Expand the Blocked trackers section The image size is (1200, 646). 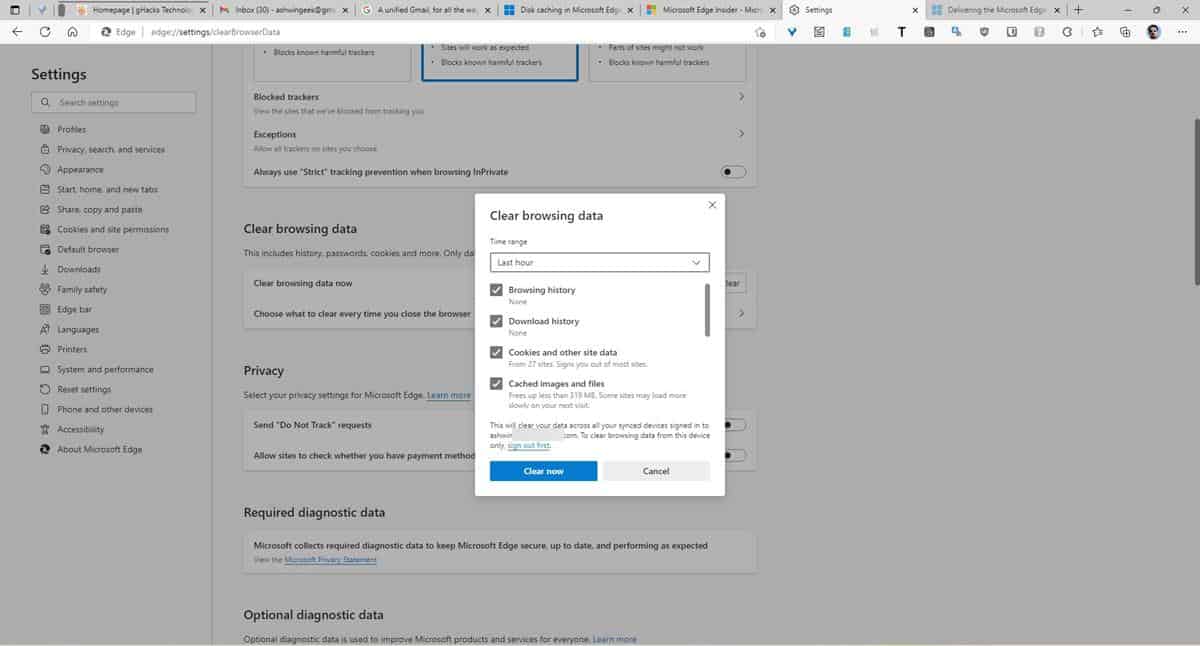(x=741, y=96)
